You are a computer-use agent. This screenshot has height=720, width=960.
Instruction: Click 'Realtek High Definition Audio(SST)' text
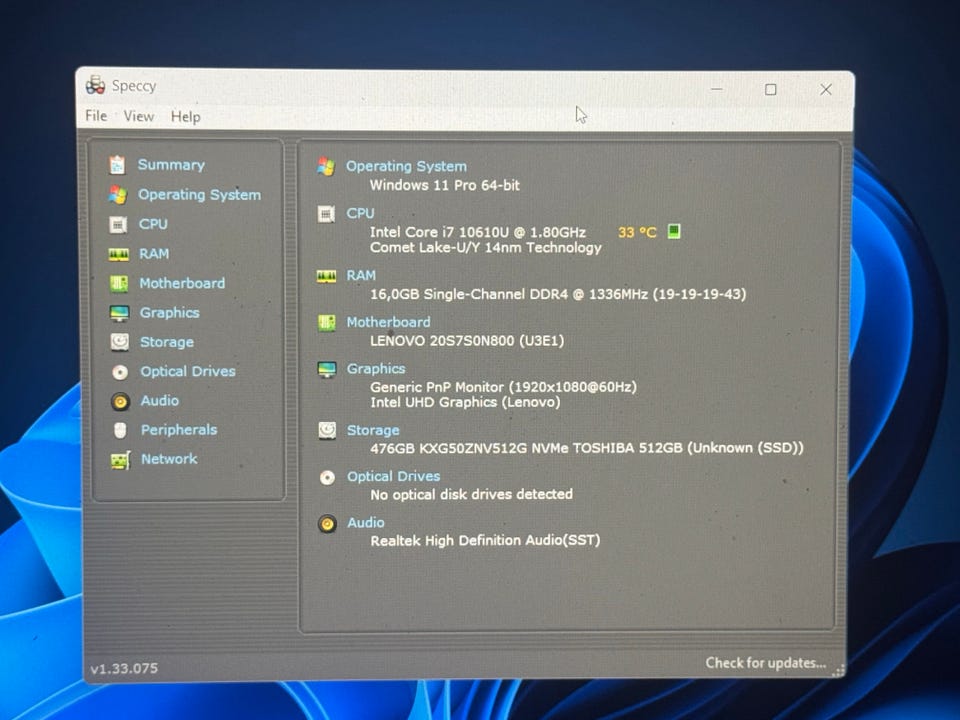tap(486, 541)
